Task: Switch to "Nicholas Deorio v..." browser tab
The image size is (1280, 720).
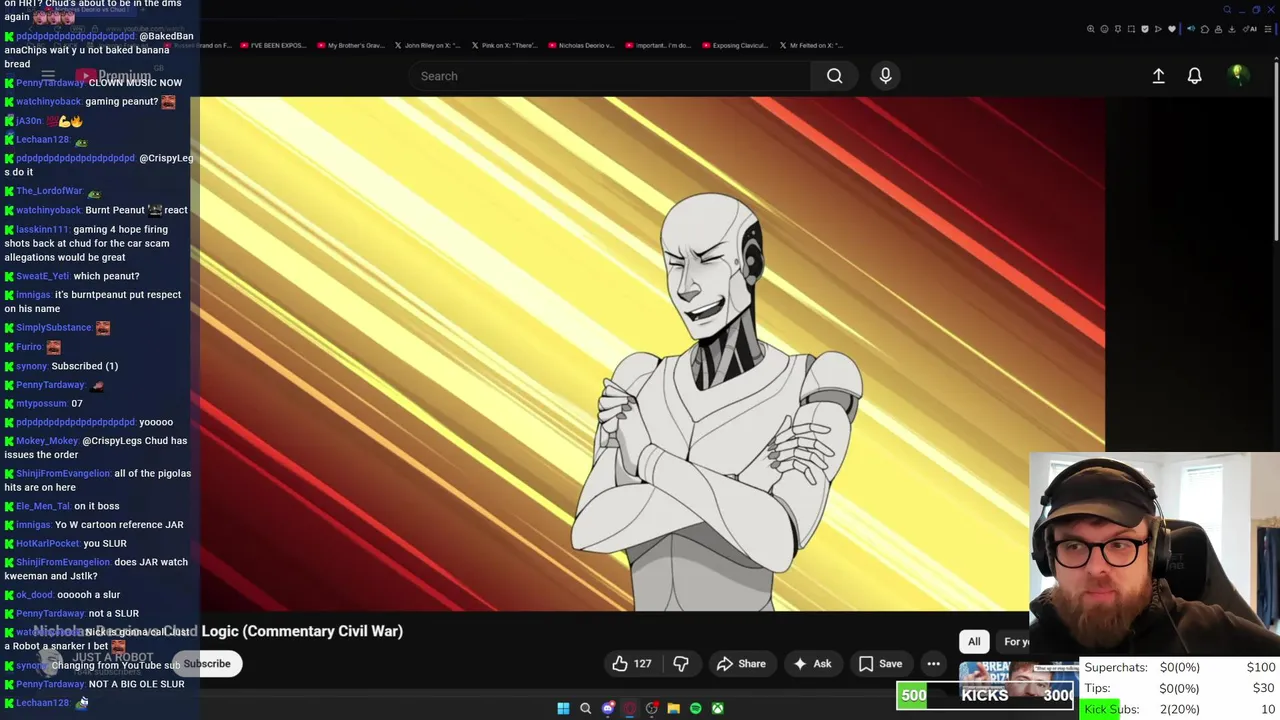Action: click(580, 45)
